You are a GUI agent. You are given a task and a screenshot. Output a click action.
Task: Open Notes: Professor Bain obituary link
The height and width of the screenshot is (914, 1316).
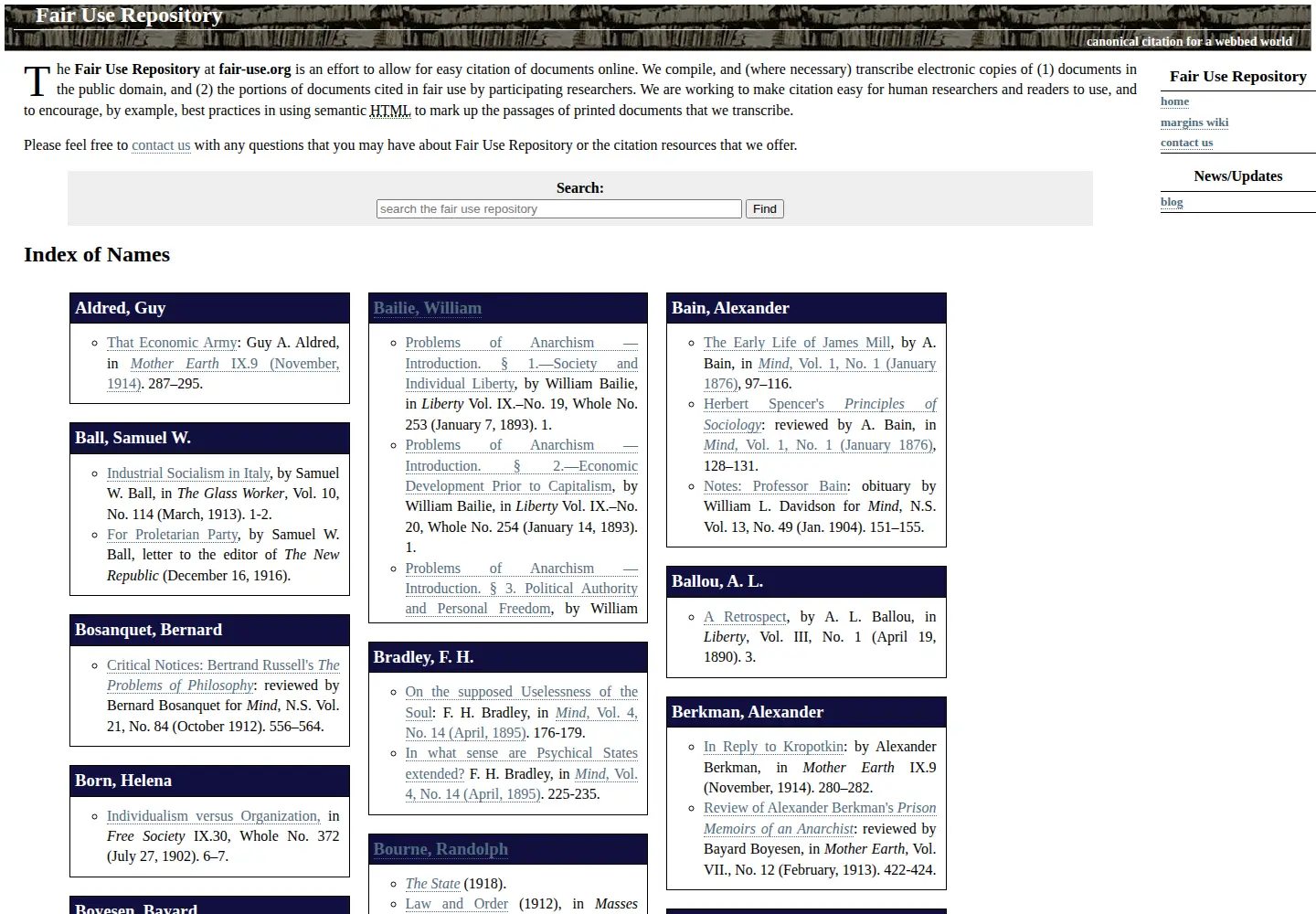[x=775, y=486]
